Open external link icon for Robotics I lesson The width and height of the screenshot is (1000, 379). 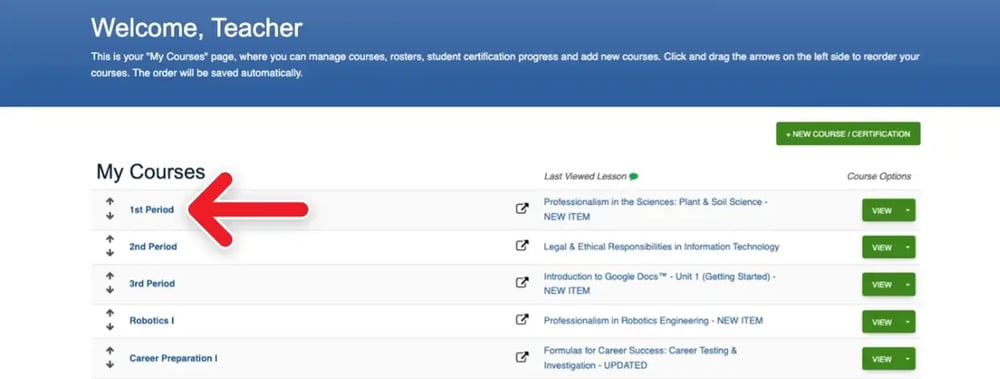click(x=522, y=320)
